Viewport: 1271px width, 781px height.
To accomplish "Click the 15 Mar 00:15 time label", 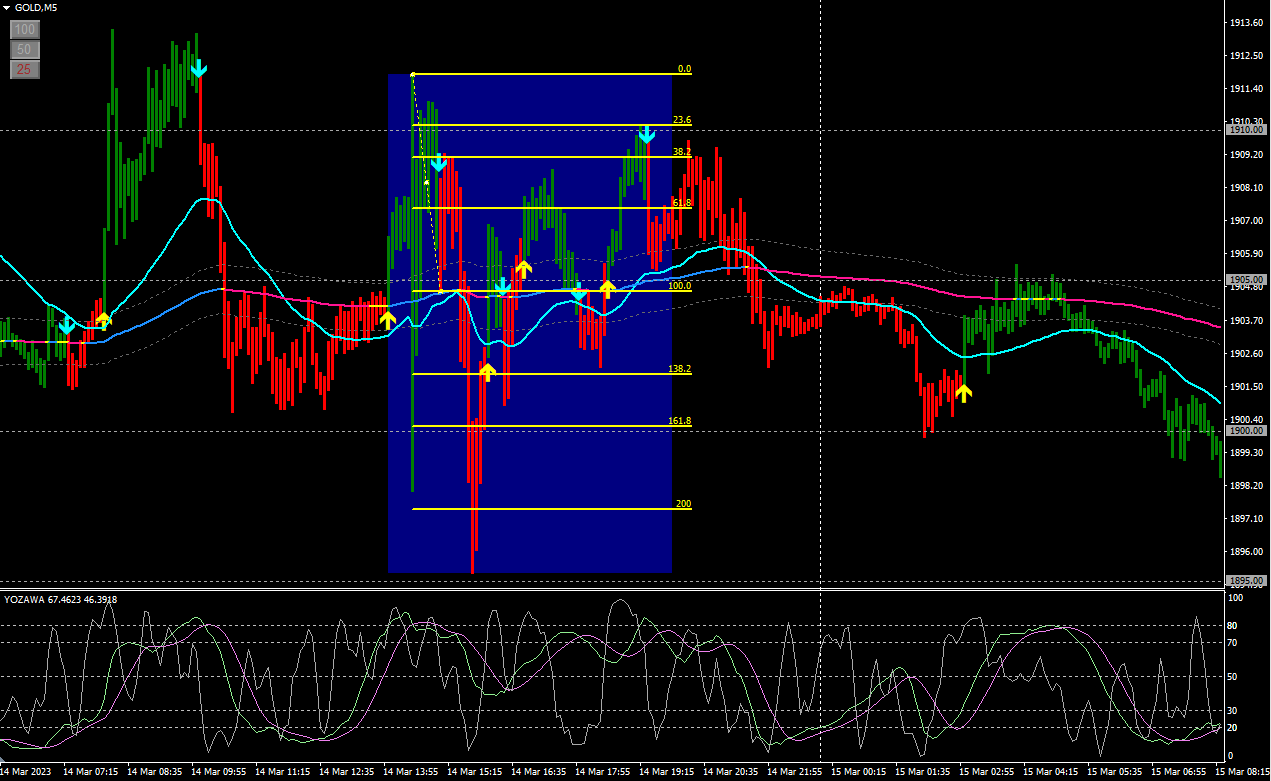I will 858,772.
